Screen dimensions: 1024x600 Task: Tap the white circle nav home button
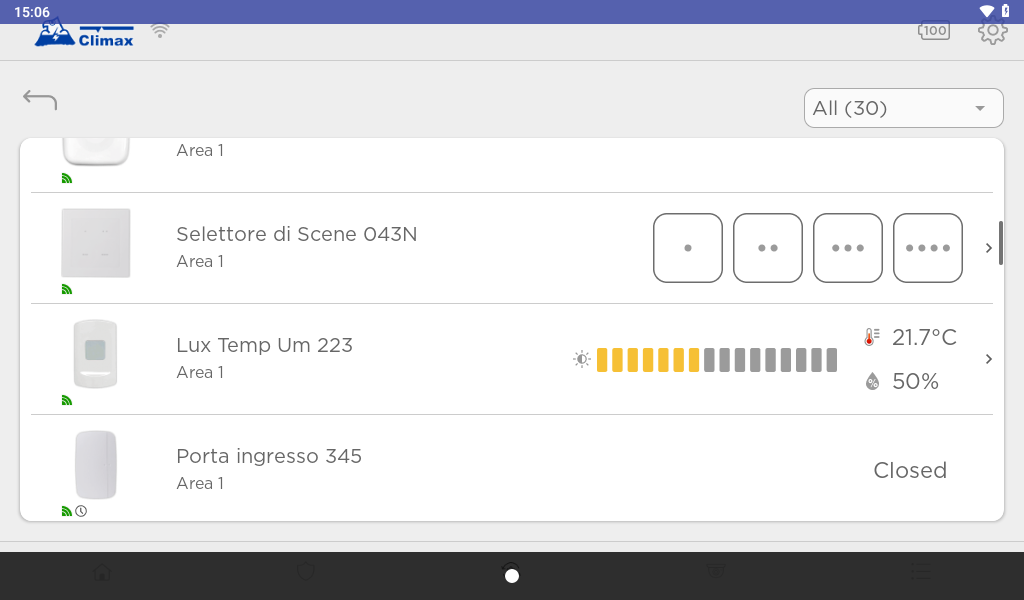tap(512, 575)
